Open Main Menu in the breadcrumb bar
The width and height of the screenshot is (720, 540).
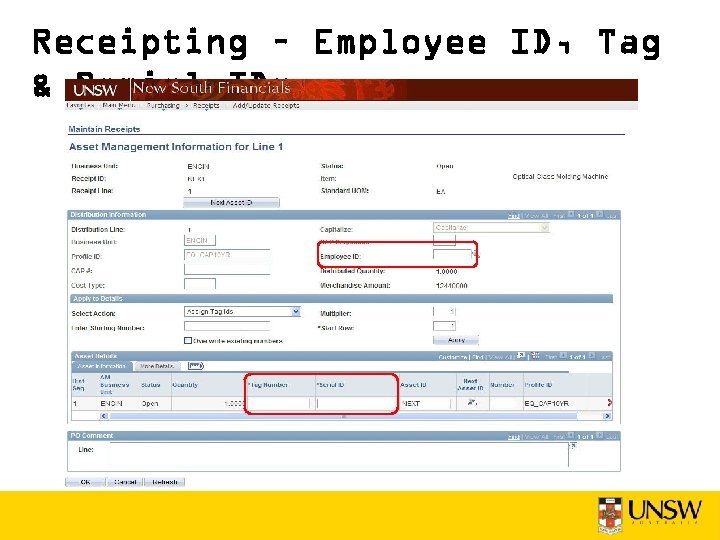(118, 105)
